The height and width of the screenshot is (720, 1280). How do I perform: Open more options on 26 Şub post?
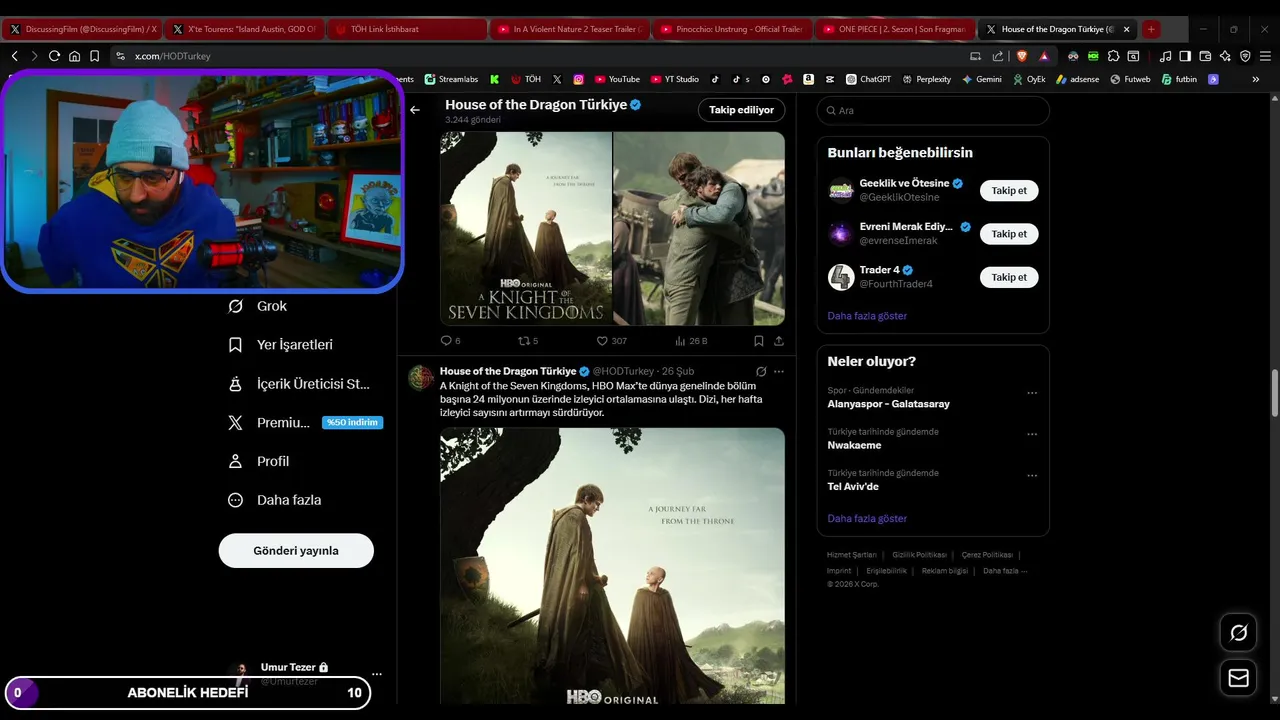point(779,371)
